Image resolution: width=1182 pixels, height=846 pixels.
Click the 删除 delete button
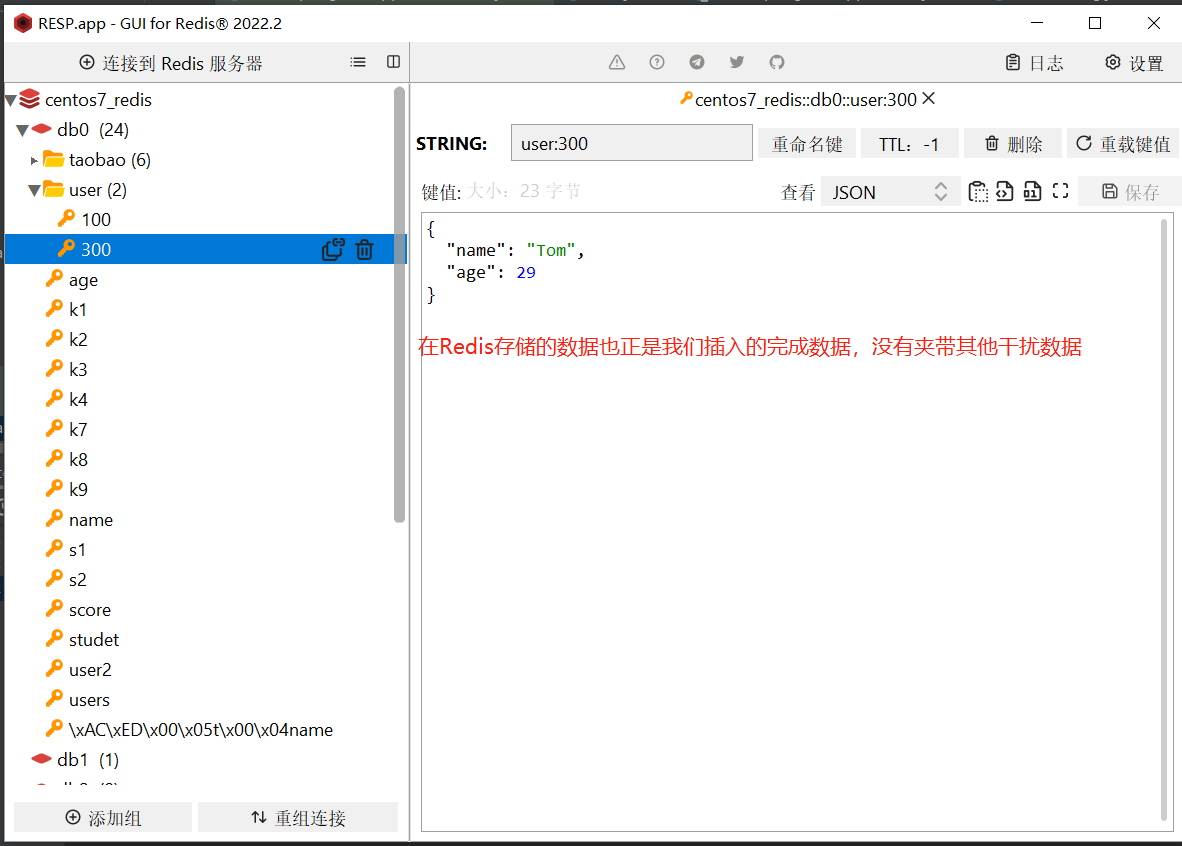coord(1013,144)
